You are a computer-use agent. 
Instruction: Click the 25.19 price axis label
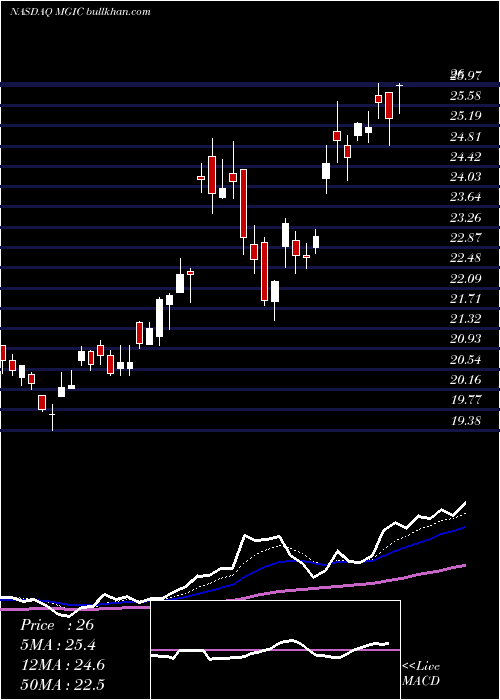pos(466,116)
